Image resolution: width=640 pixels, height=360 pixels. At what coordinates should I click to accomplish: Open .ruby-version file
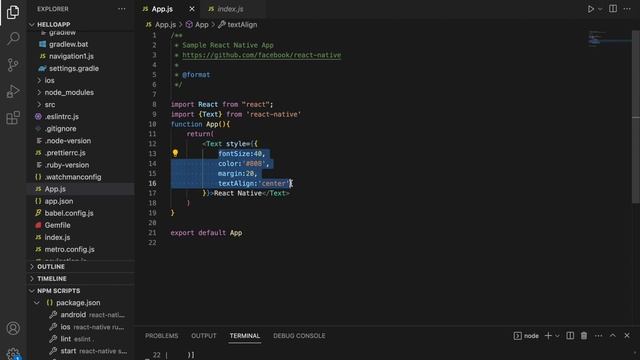(x=81, y=165)
